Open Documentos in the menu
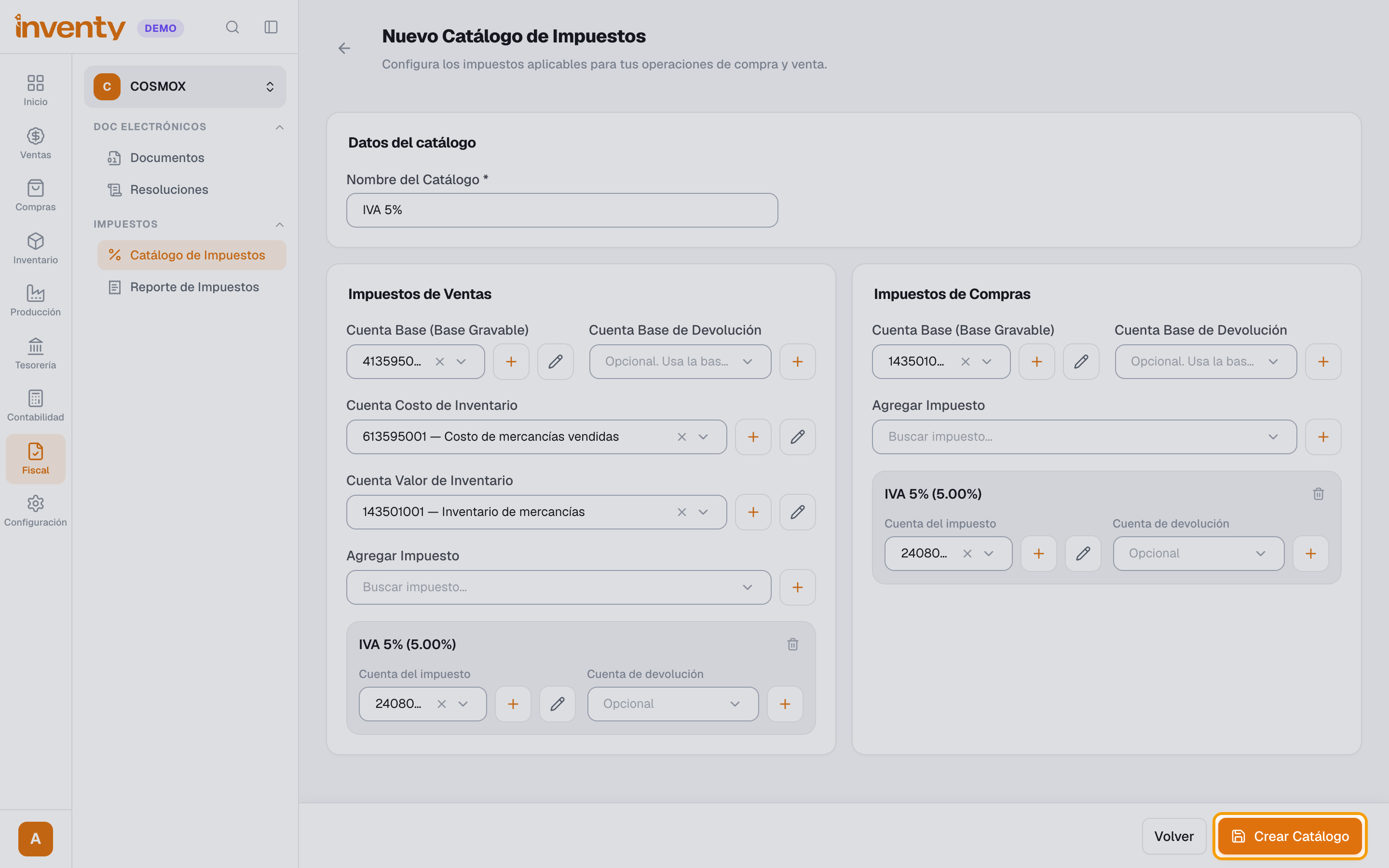This screenshot has width=1389, height=868. pyautogui.click(x=191, y=158)
